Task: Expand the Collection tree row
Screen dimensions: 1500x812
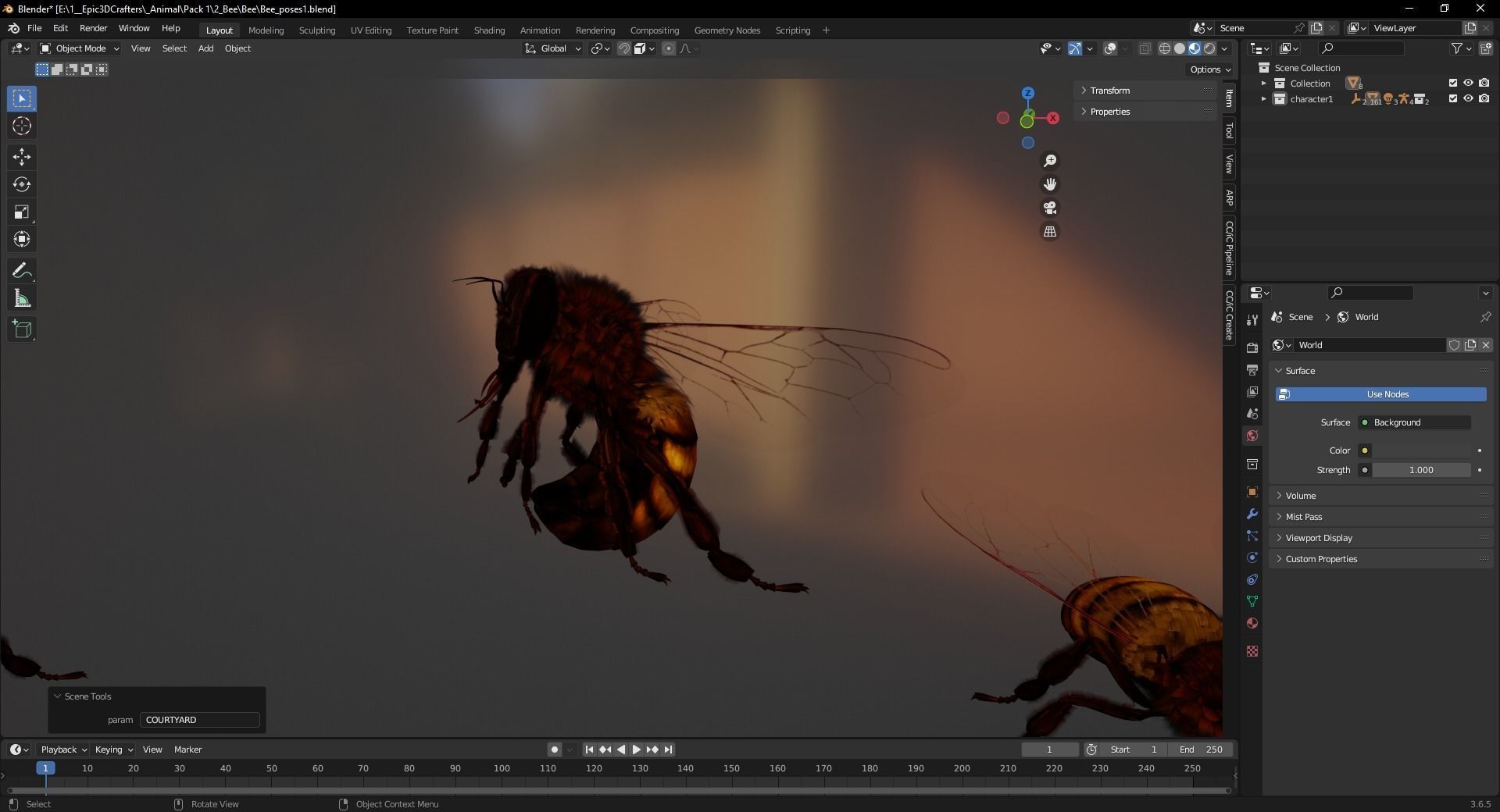Action: coord(1263,84)
